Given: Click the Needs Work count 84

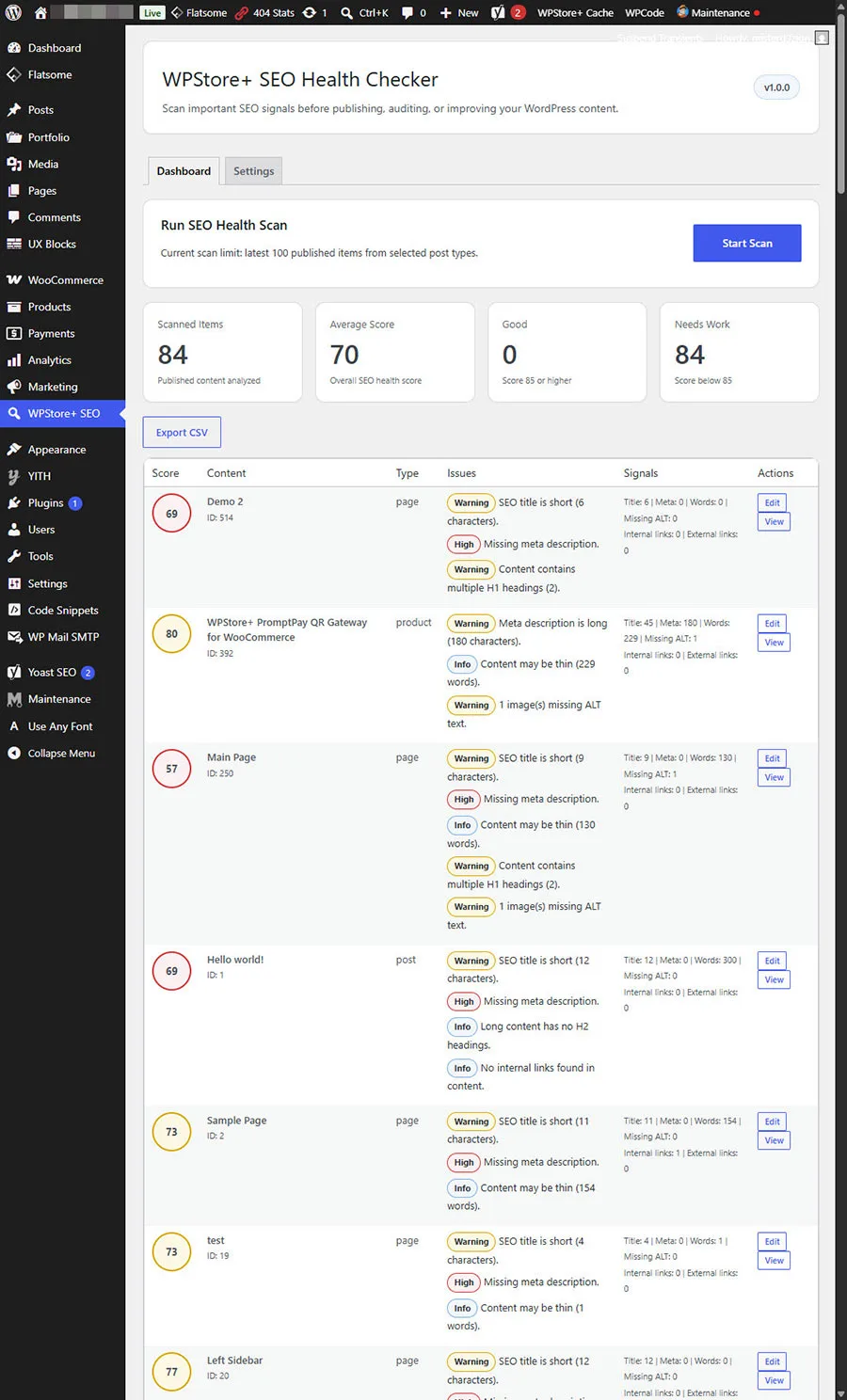Looking at the screenshot, I should click(690, 355).
